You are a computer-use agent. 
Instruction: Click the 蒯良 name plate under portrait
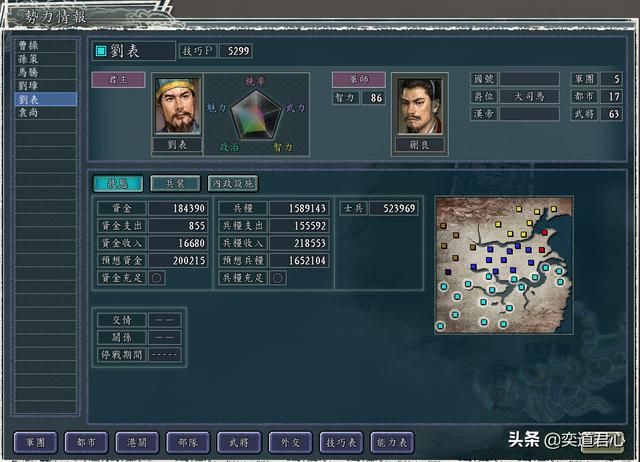point(420,145)
